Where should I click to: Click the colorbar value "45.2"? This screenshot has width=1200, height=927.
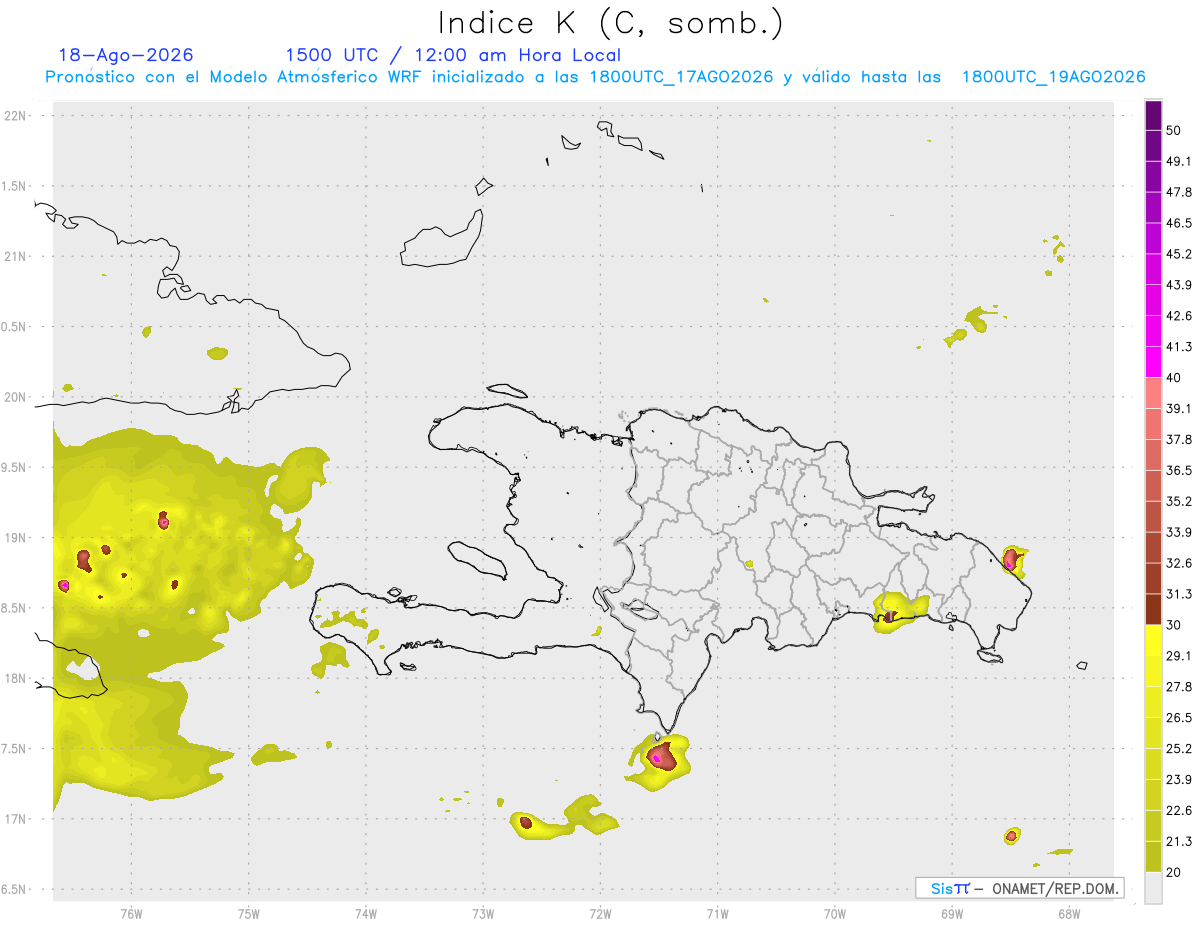coord(1179,254)
